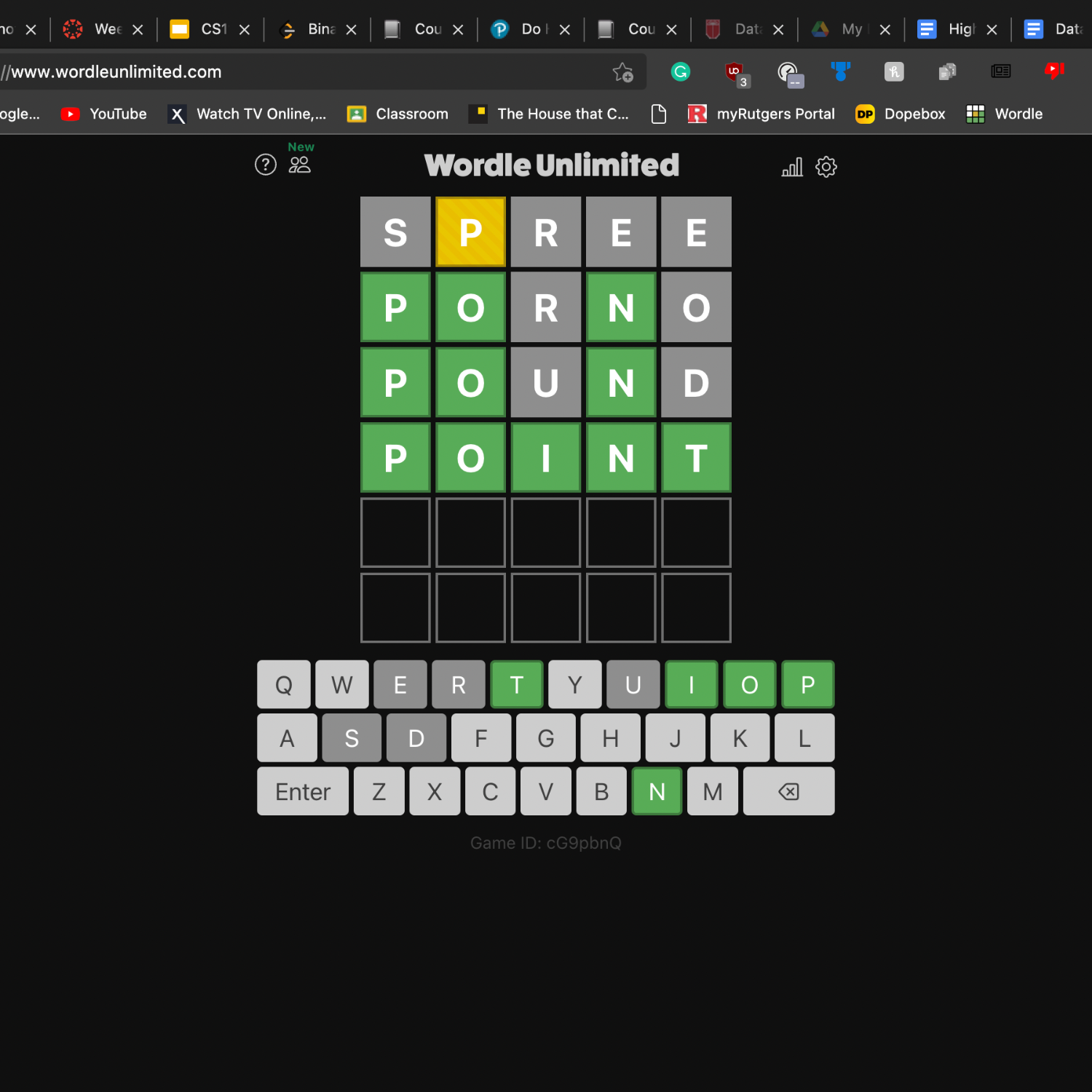Click the blank page bookmark icon
1092x1092 pixels.
[659, 114]
